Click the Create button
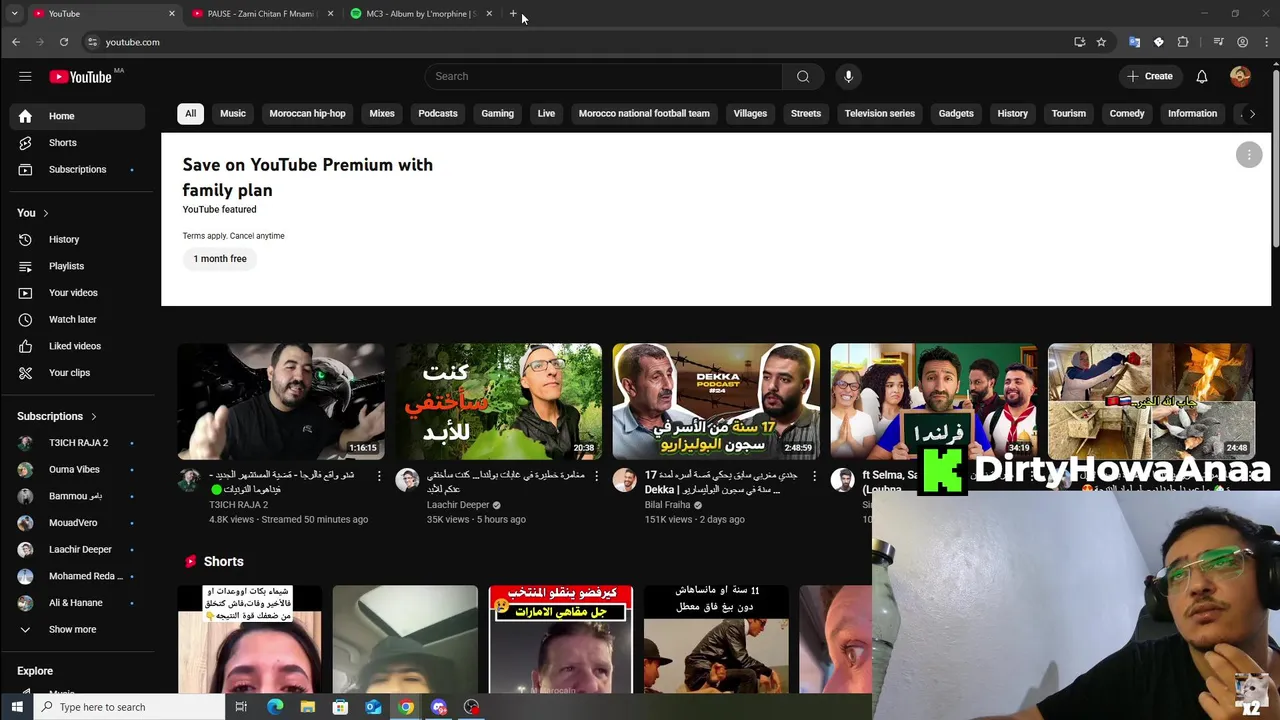Image resolution: width=1280 pixels, height=720 pixels. (x=1150, y=76)
